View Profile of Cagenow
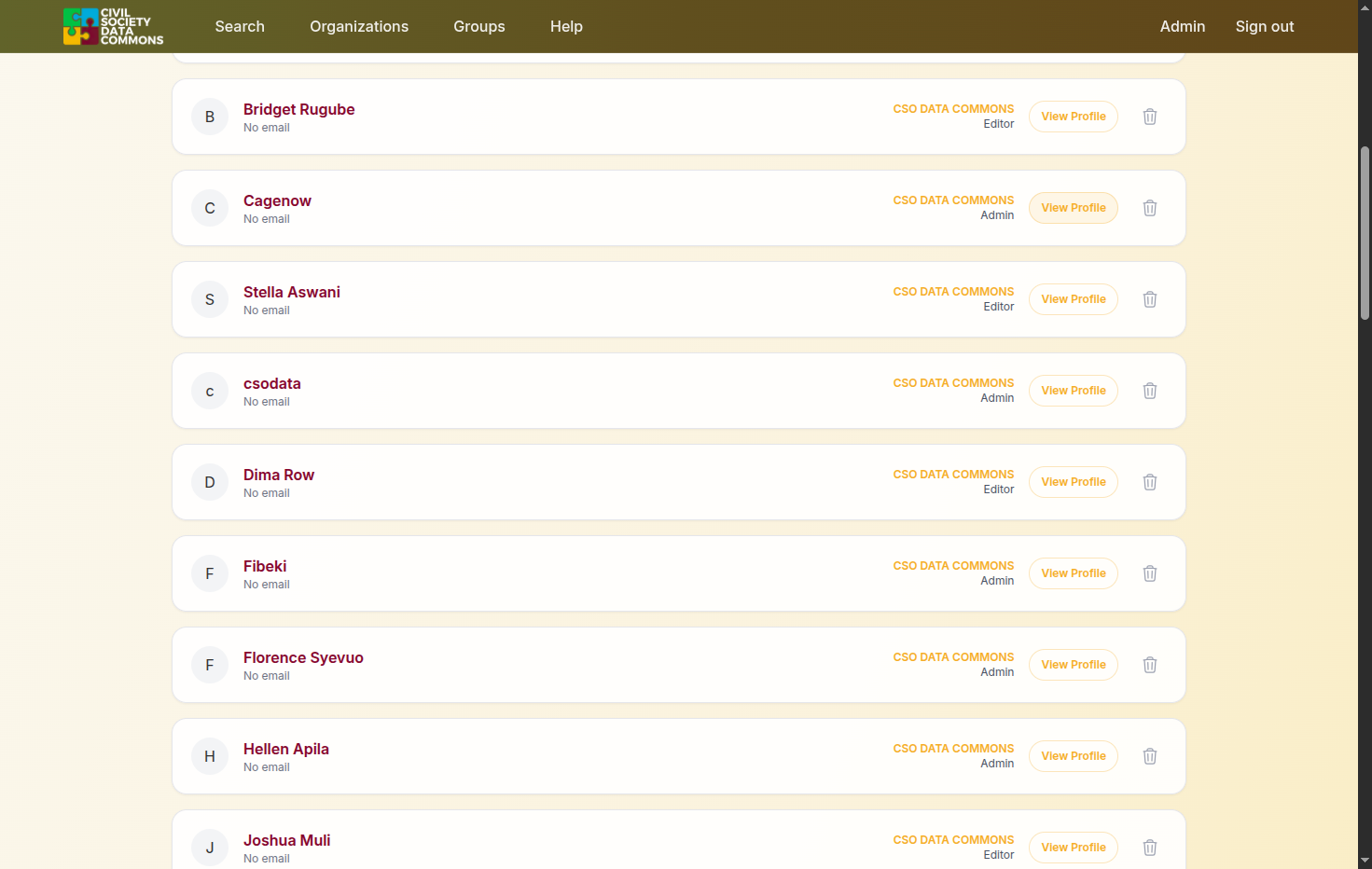Viewport: 1372px width, 869px height. click(1074, 208)
